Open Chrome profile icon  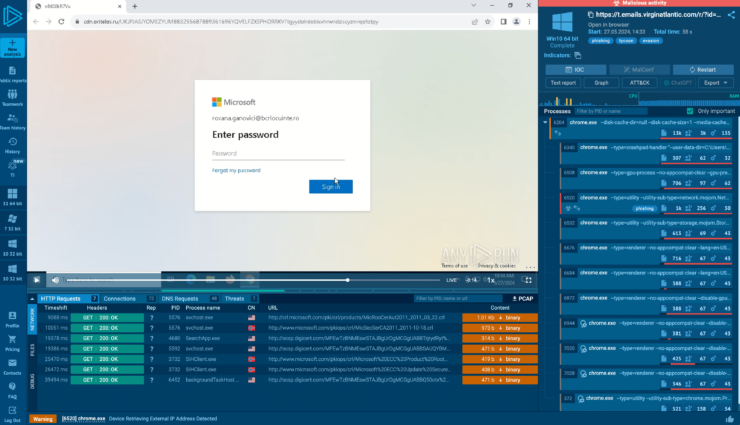click(x=516, y=22)
